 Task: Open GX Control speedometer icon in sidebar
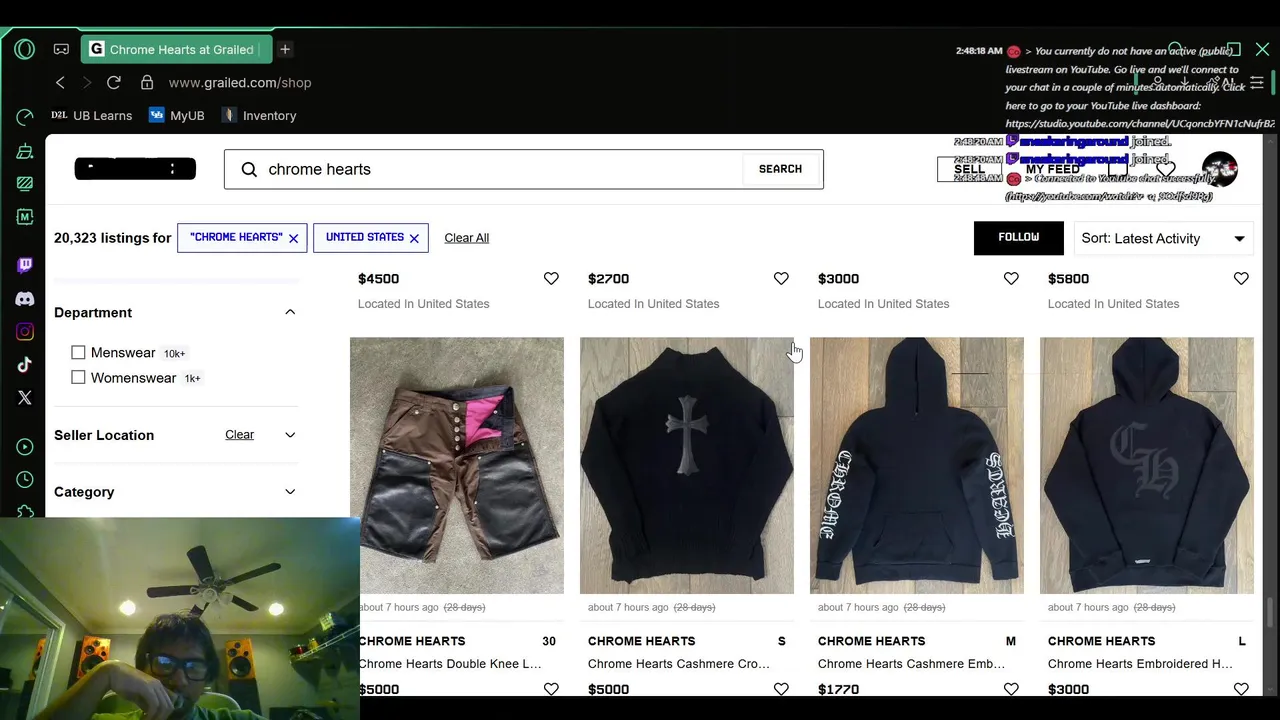[x=25, y=118]
